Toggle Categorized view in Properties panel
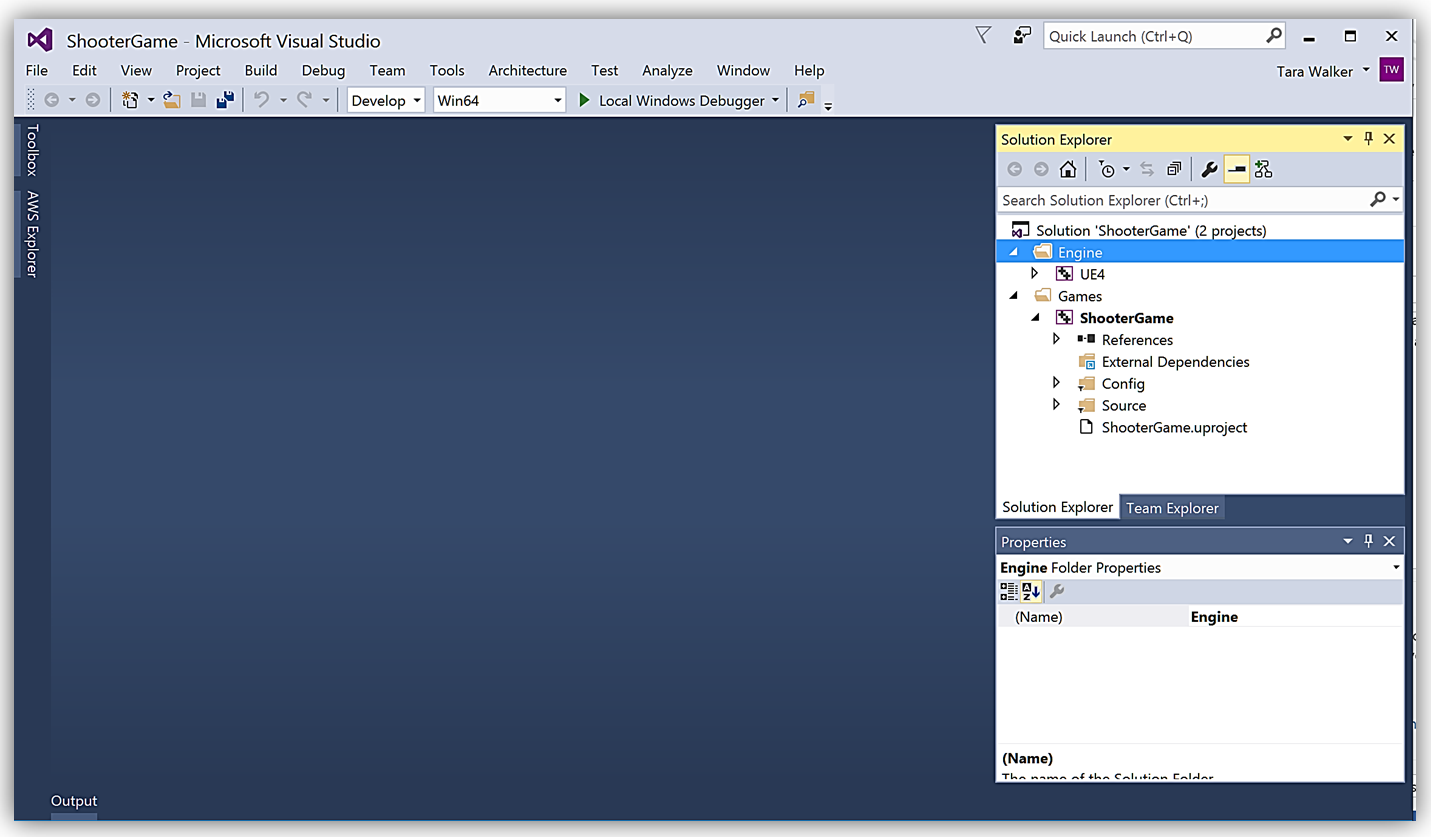Screen dimensions: 1431x837 pyautogui.click(x=1009, y=592)
